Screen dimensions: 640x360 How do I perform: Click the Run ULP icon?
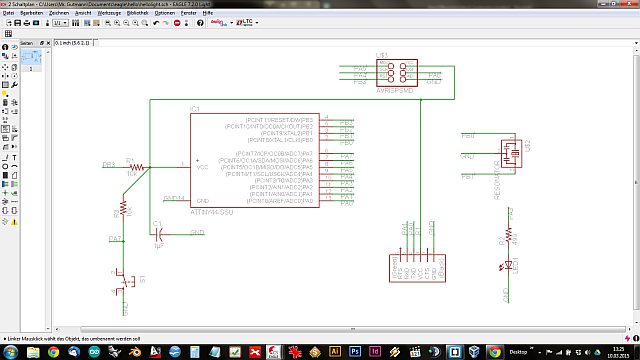pos(96,23)
